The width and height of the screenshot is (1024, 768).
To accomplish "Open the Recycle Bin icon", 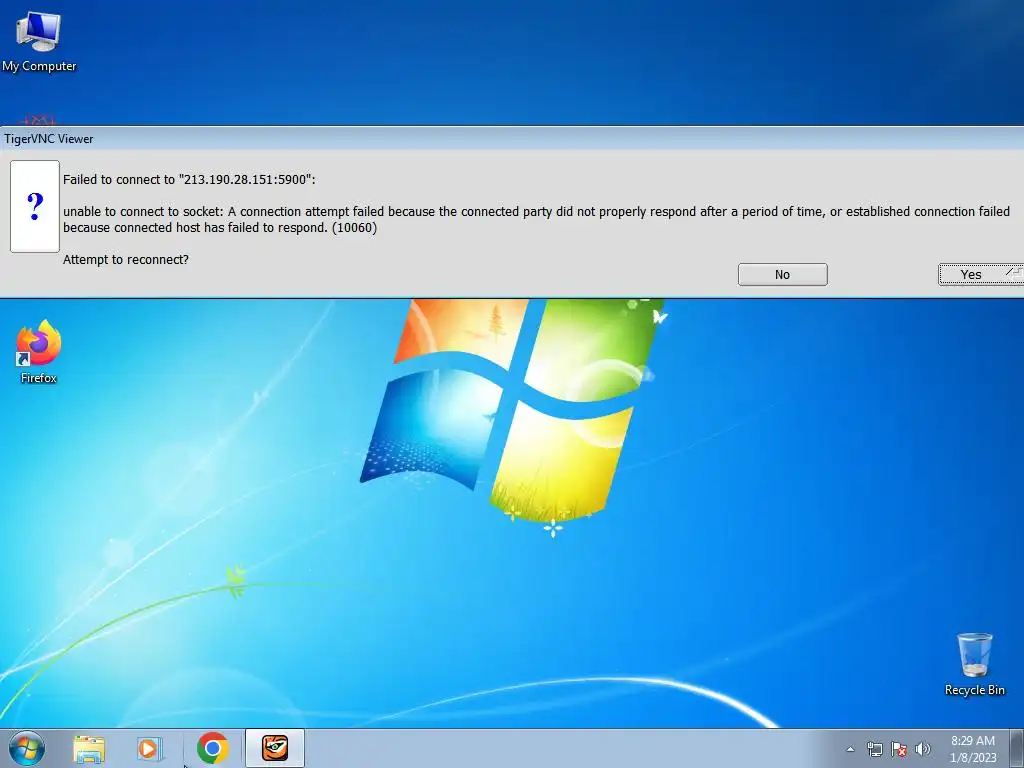I will click(974, 665).
